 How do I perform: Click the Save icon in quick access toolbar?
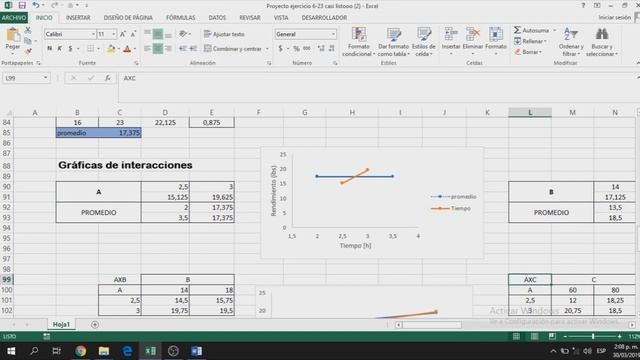point(22,5)
